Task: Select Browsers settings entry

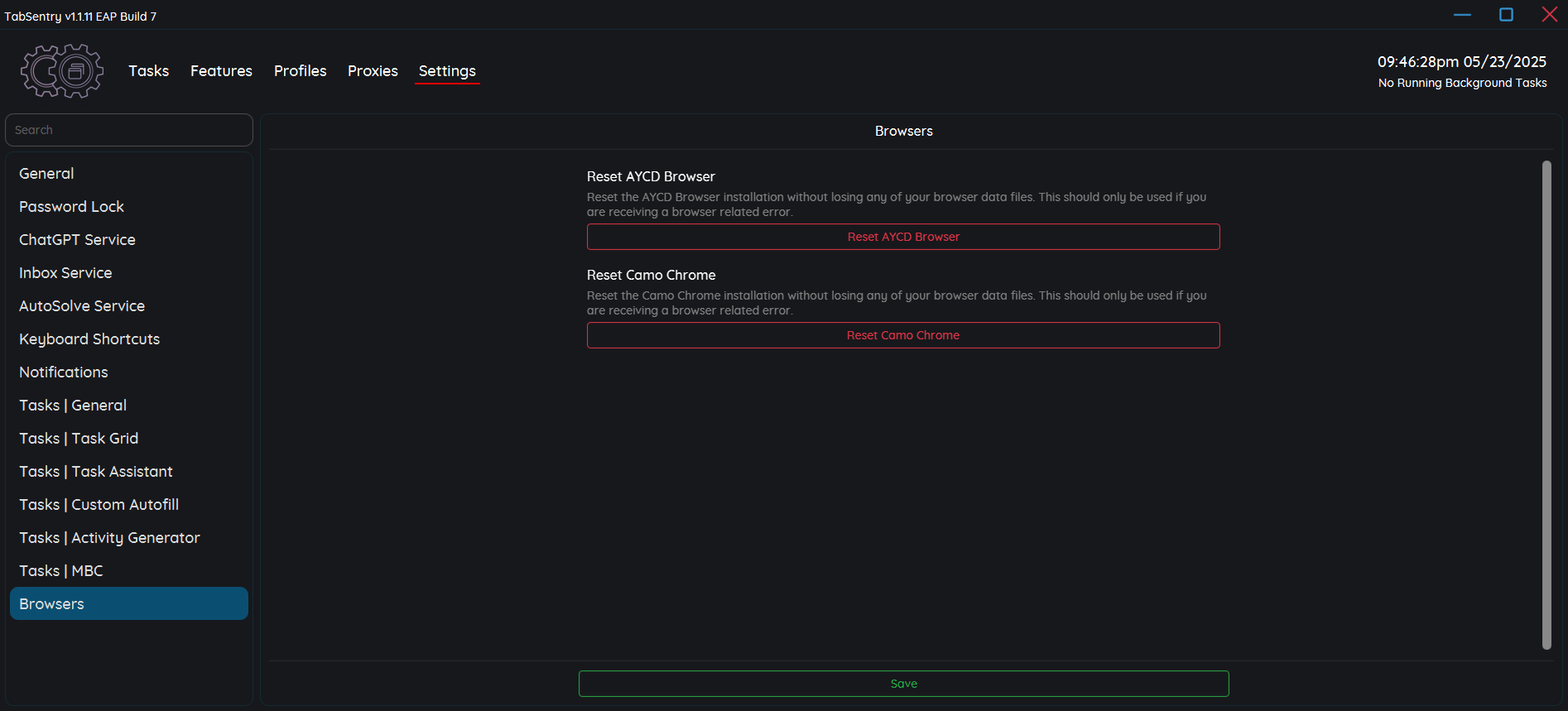Action: pos(129,603)
